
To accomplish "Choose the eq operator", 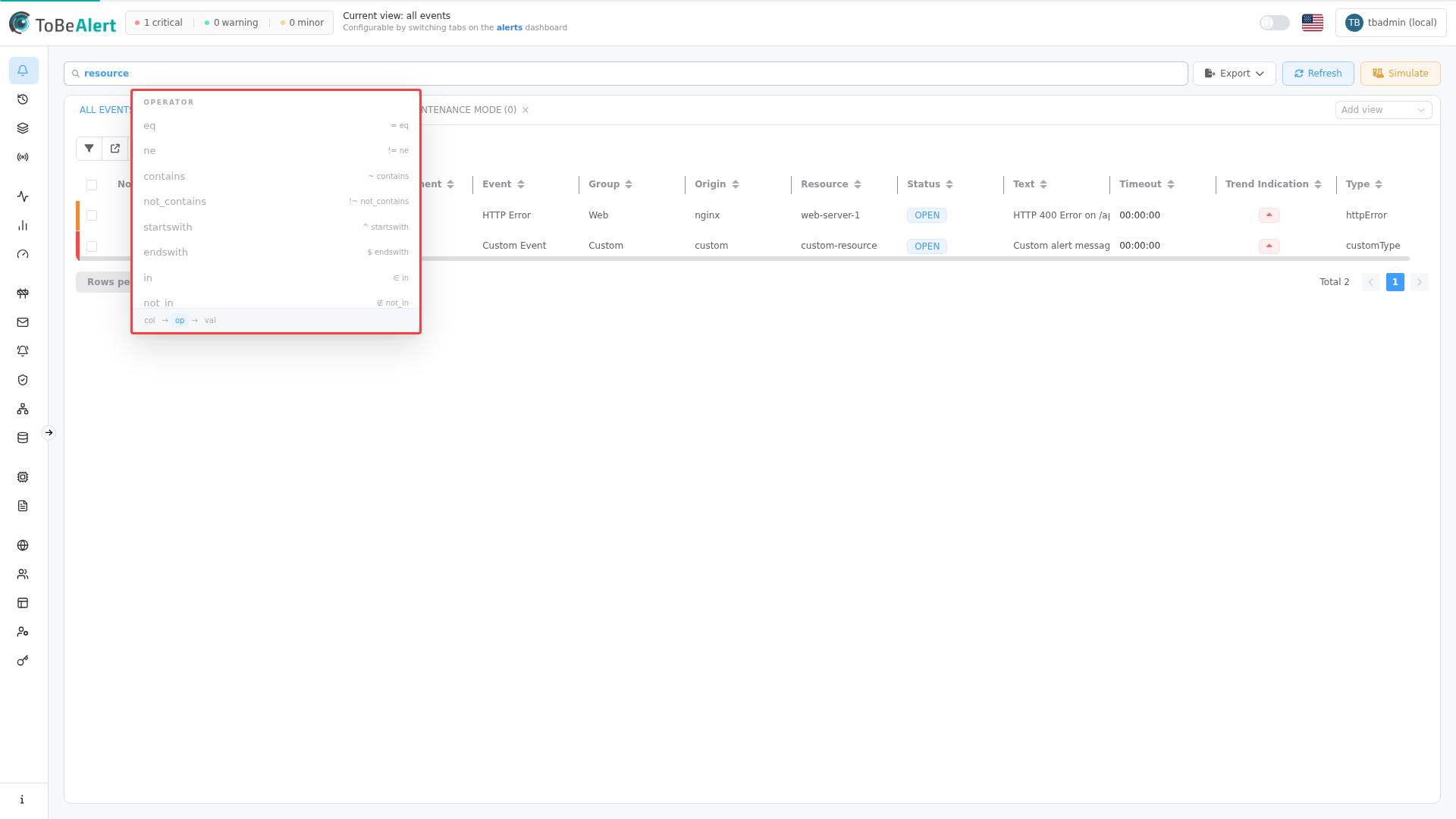I will pyautogui.click(x=276, y=126).
